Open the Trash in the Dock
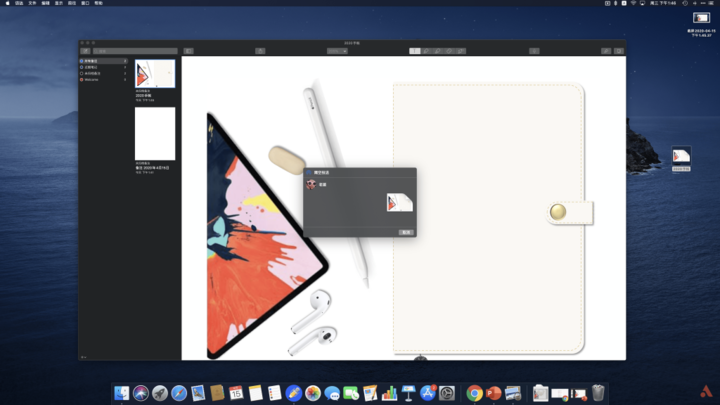The width and height of the screenshot is (720, 405). coord(598,393)
